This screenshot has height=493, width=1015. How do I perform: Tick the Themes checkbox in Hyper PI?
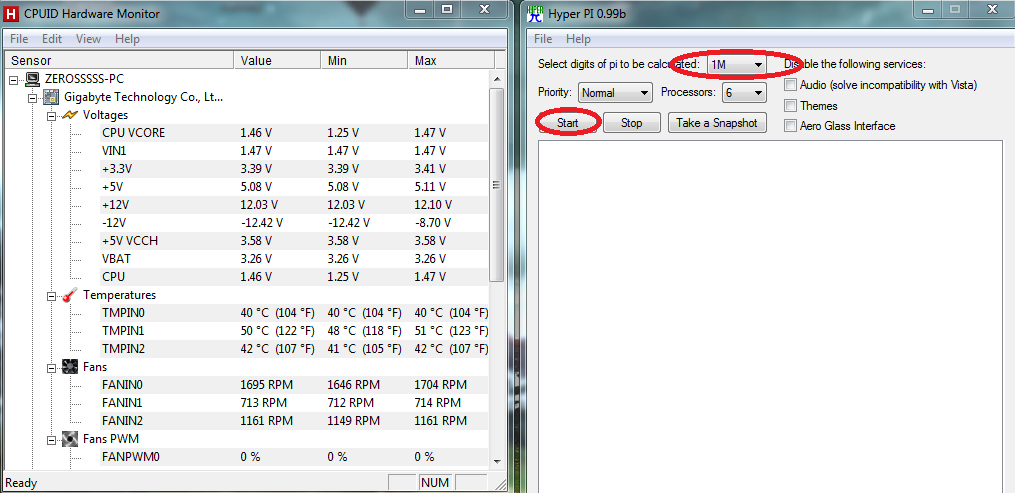coord(790,105)
